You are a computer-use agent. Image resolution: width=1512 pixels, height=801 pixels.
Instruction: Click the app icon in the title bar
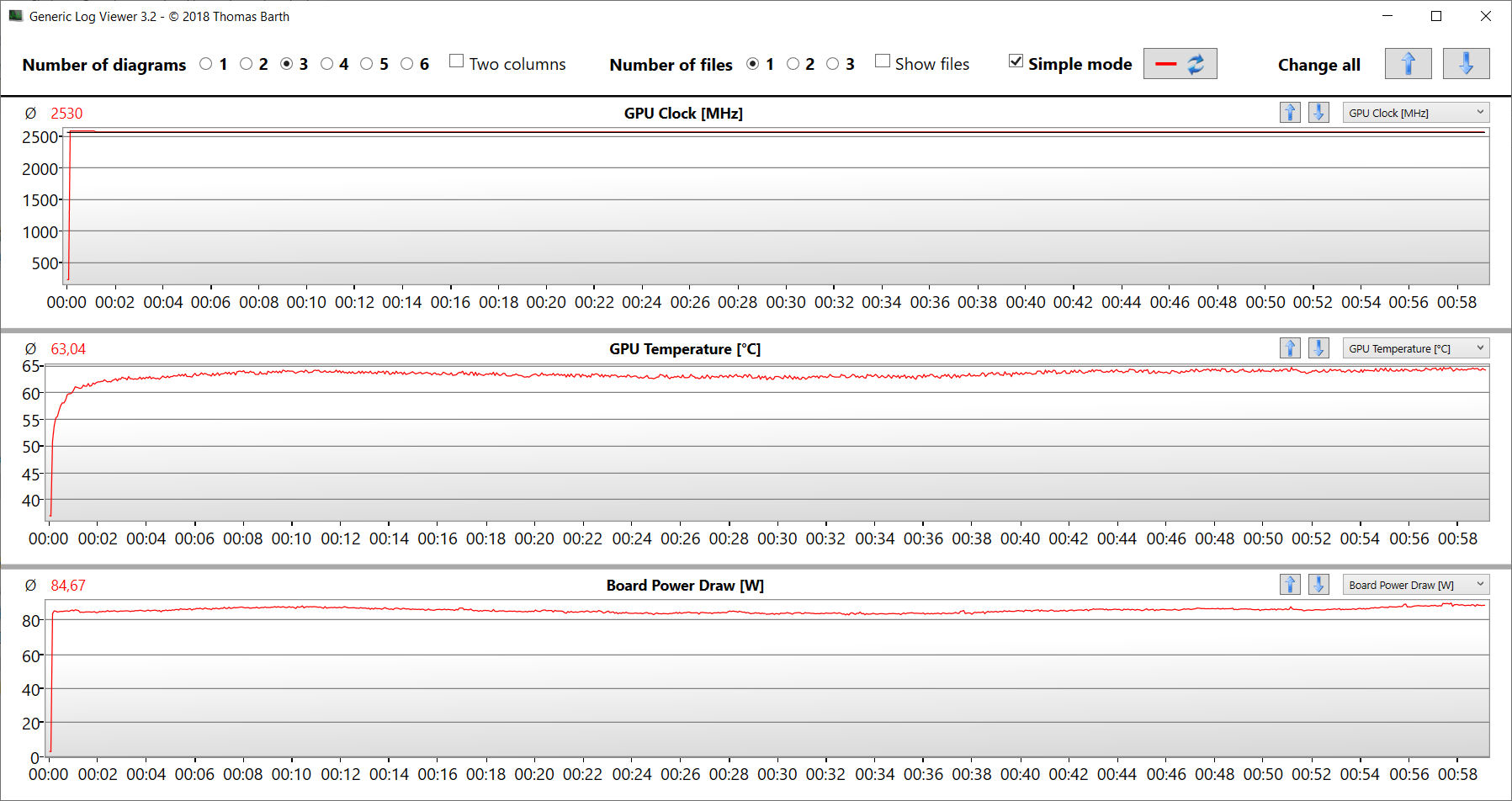[x=15, y=16]
